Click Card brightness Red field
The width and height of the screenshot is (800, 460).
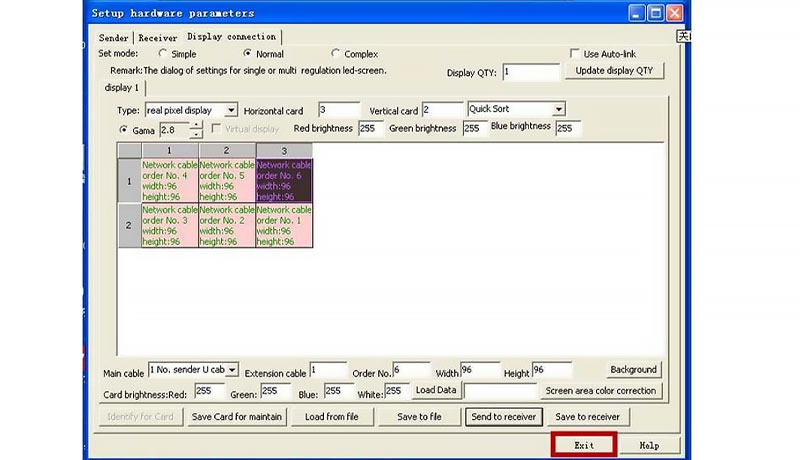[209, 391]
